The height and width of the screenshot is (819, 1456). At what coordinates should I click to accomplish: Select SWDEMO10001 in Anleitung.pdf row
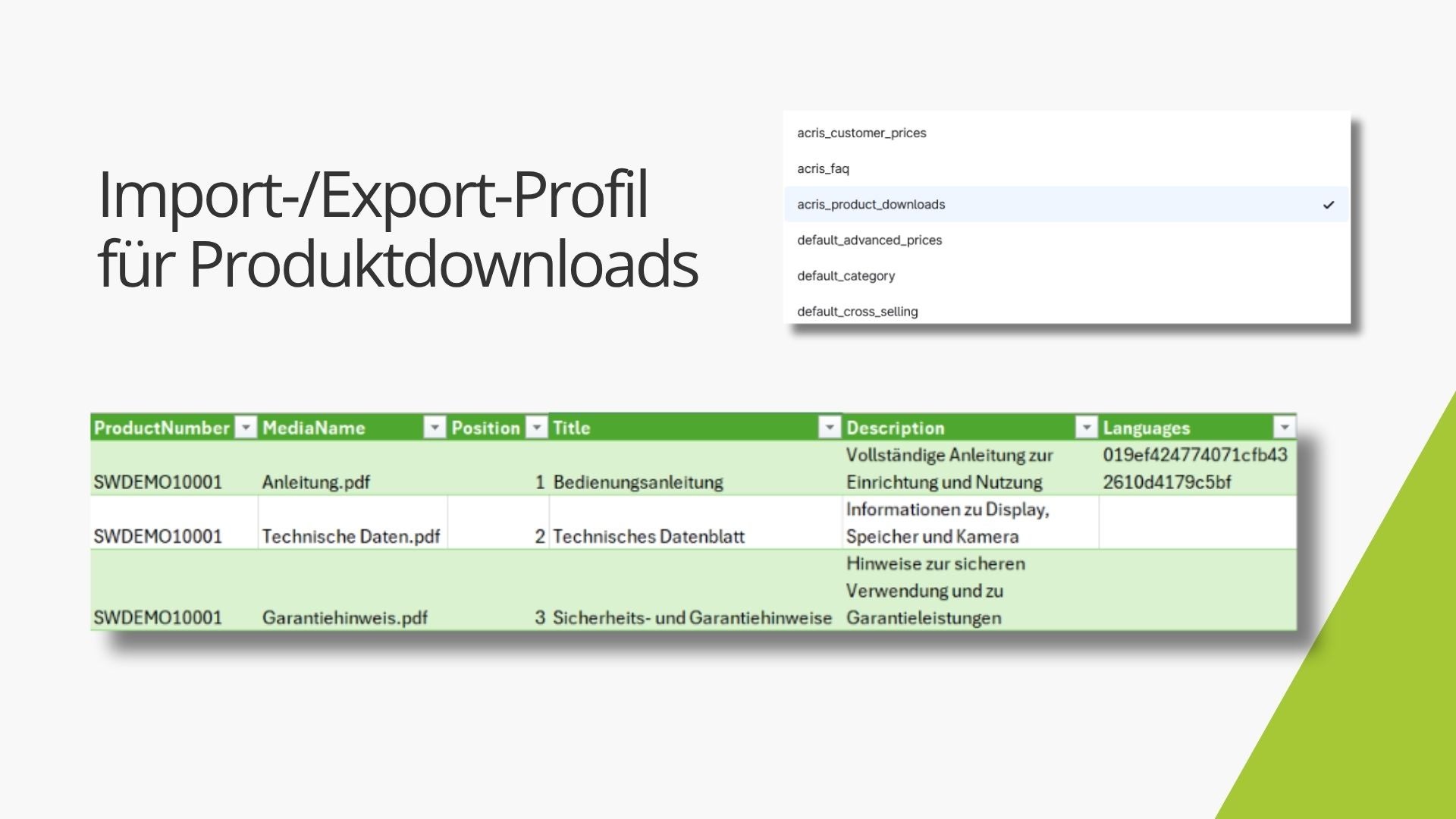point(174,469)
